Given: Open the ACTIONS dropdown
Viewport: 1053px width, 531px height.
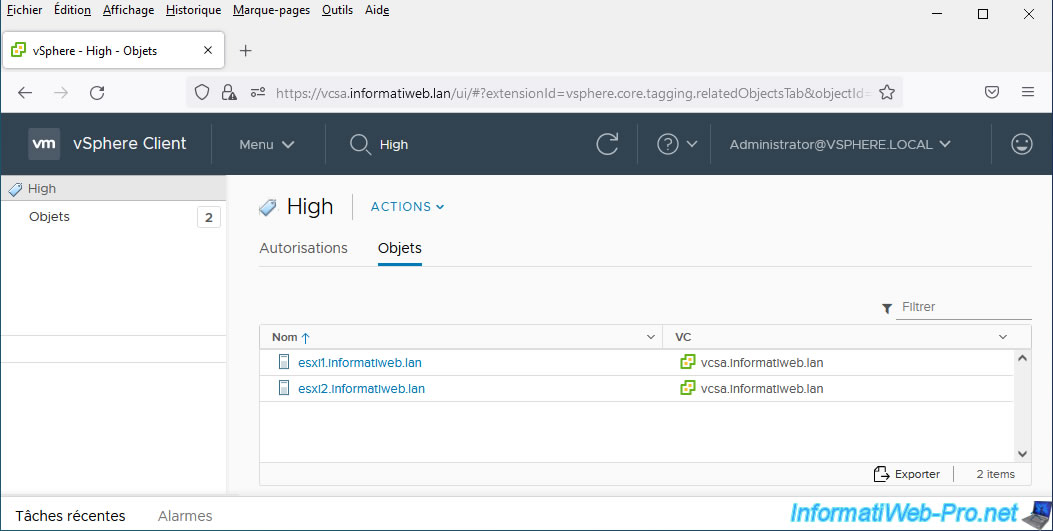Looking at the screenshot, I should (408, 207).
